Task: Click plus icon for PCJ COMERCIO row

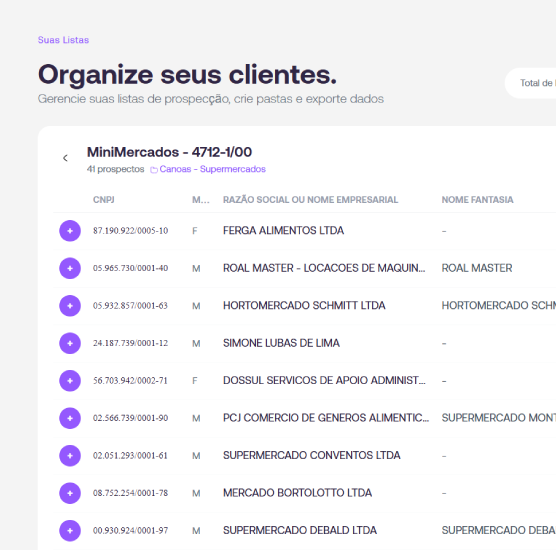Action: point(70,418)
